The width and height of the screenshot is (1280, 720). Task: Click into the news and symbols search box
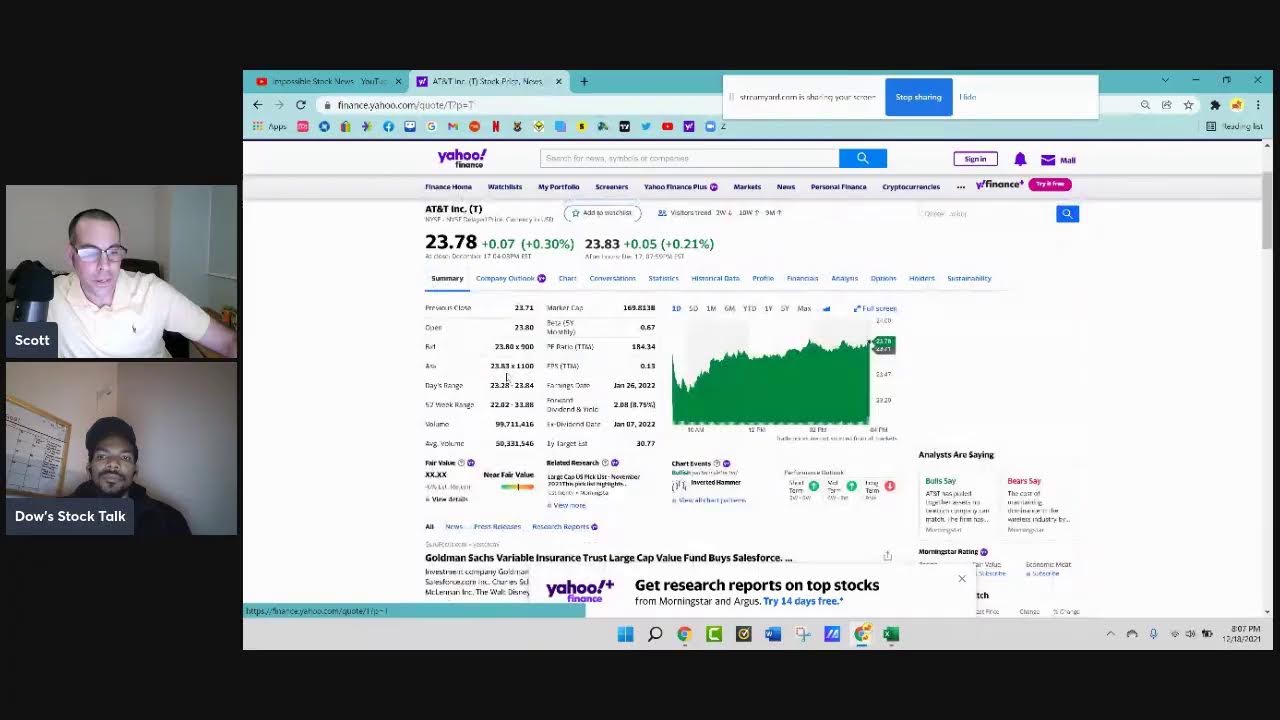pos(690,158)
